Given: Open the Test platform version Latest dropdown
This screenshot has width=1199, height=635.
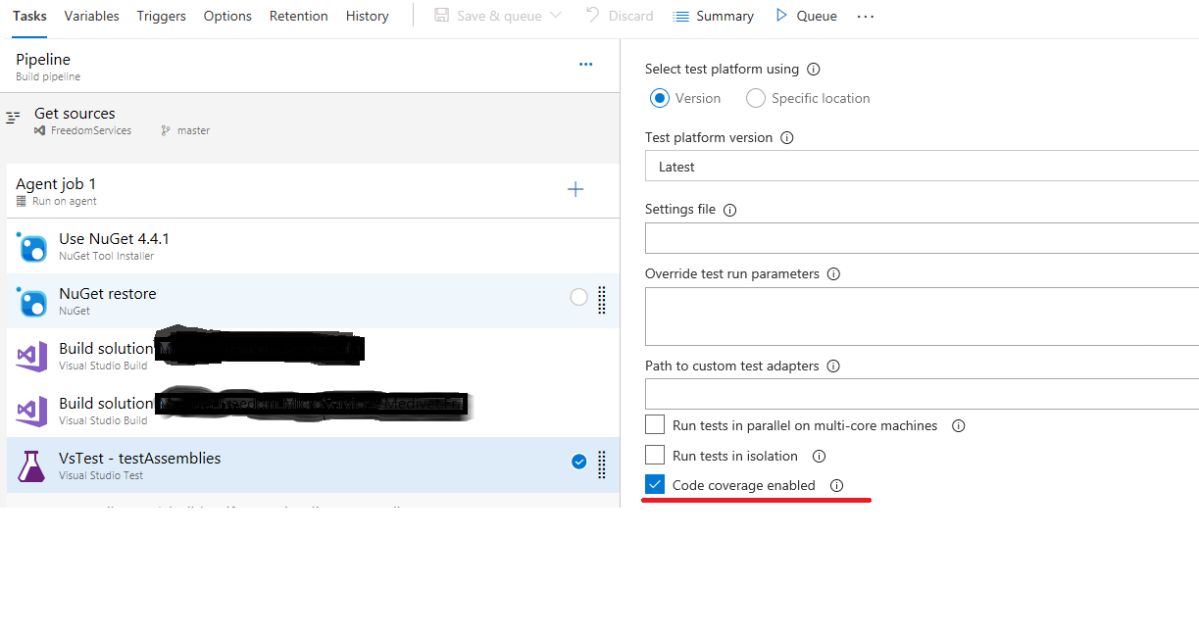Looking at the screenshot, I should (x=921, y=166).
